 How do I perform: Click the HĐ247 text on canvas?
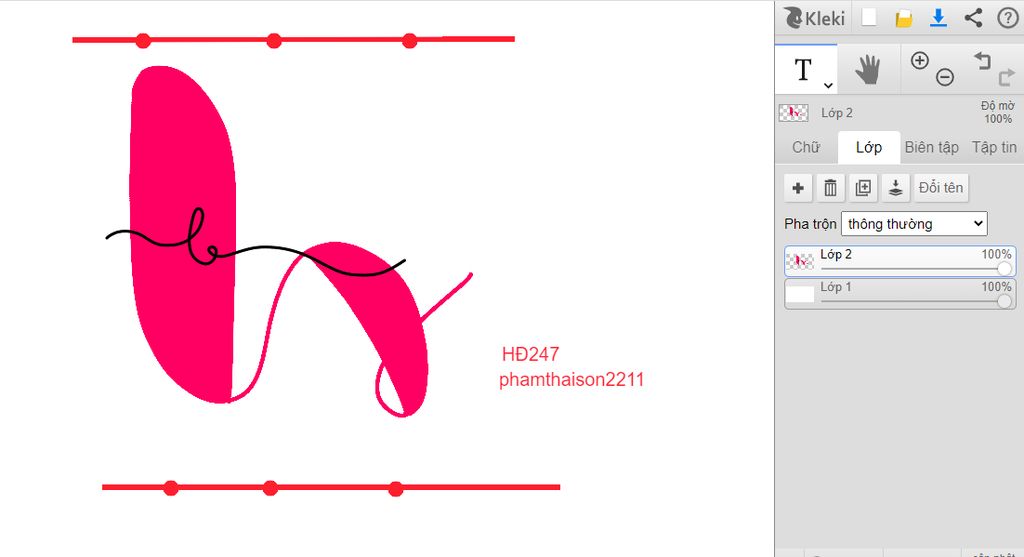(530, 354)
